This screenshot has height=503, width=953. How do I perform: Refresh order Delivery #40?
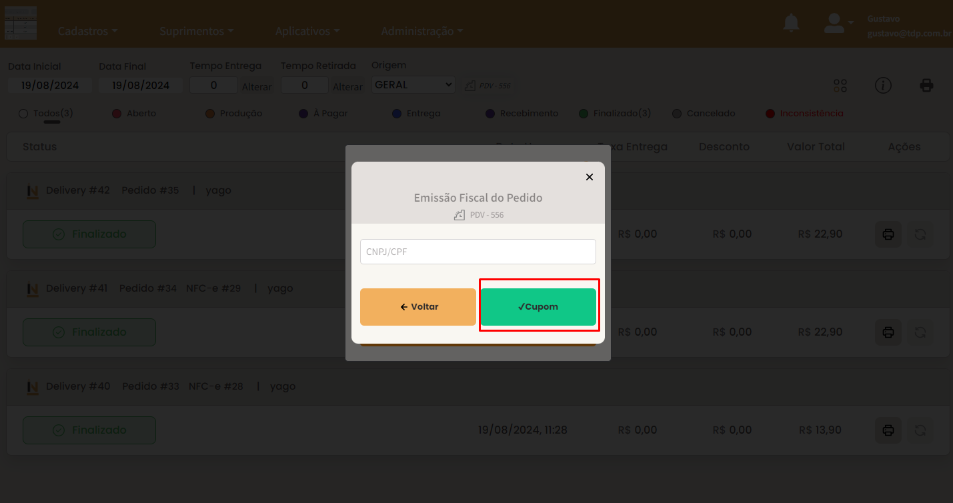tap(920, 431)
